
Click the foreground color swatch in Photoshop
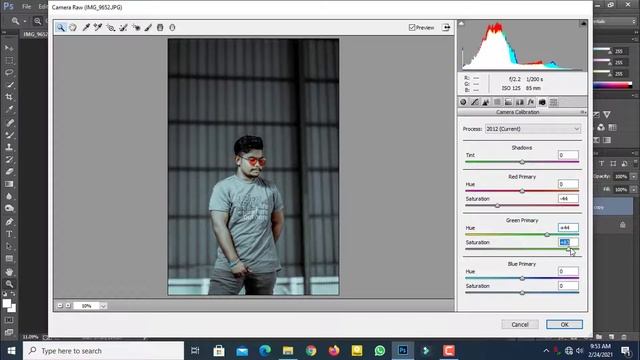click(x=7, y=303)
